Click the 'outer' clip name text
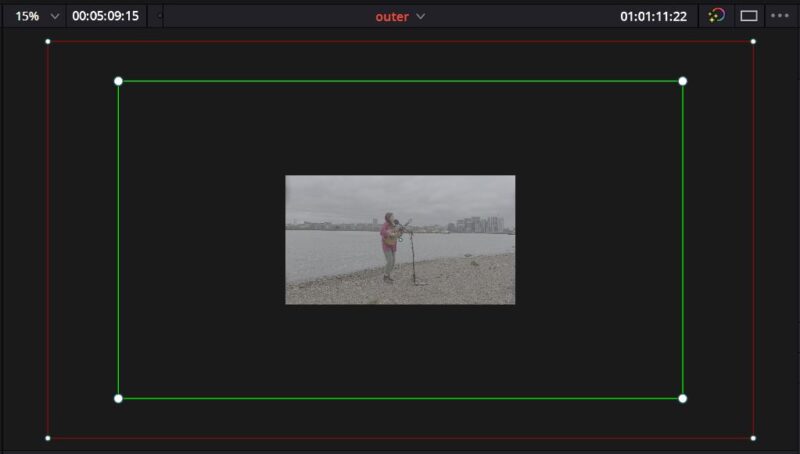Viewport: 800px width, 454px height. point(392,17)
